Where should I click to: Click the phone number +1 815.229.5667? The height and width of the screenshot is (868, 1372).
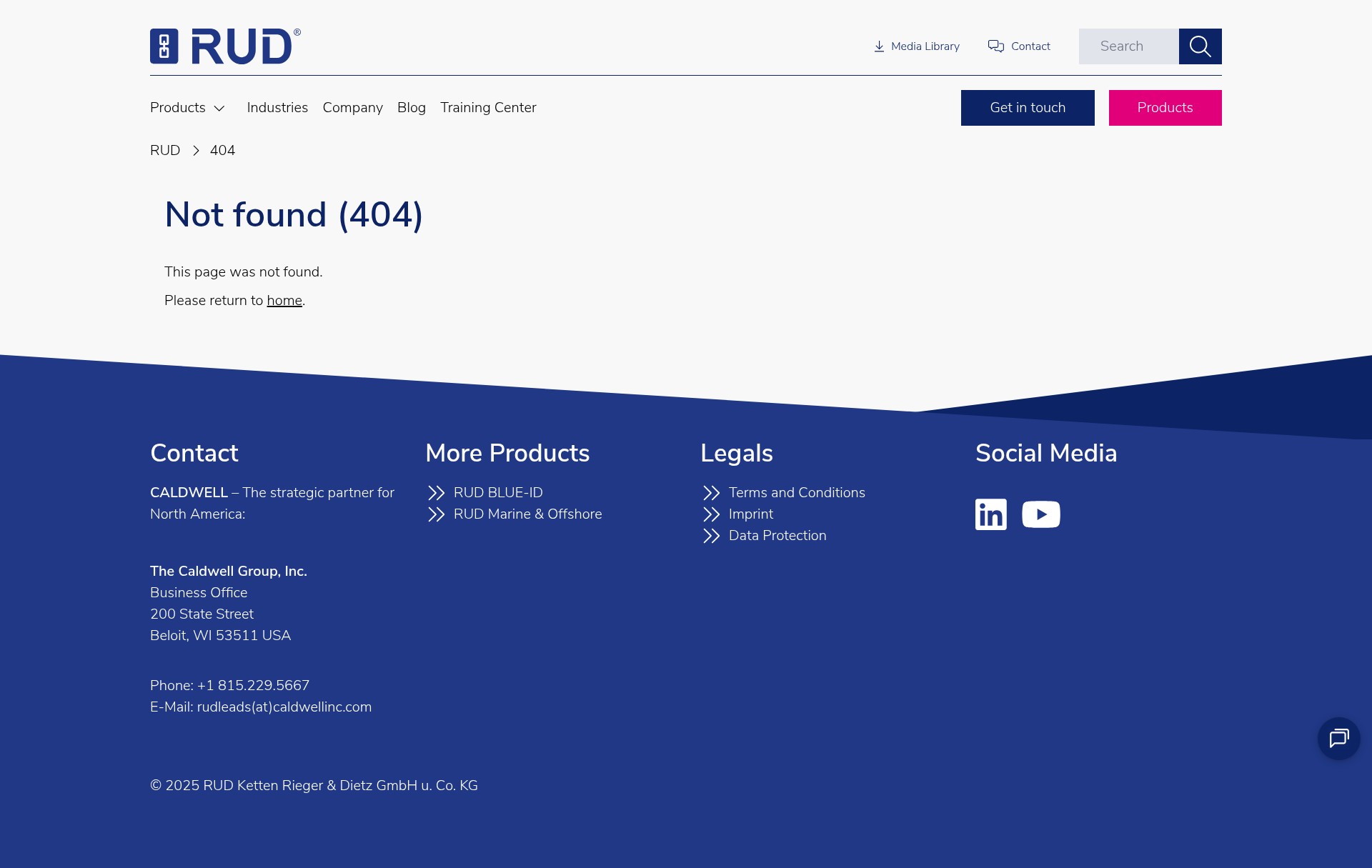point(254,686)
